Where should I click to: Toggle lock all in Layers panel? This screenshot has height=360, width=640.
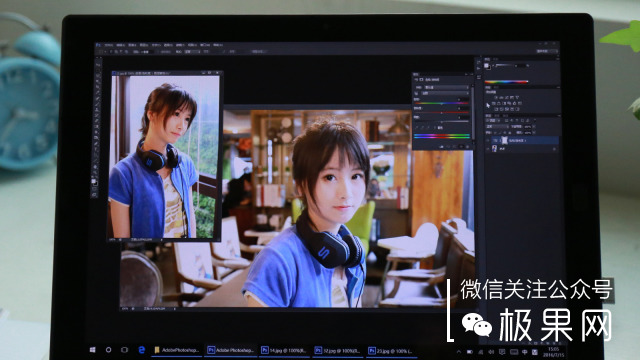pos(510,133)
